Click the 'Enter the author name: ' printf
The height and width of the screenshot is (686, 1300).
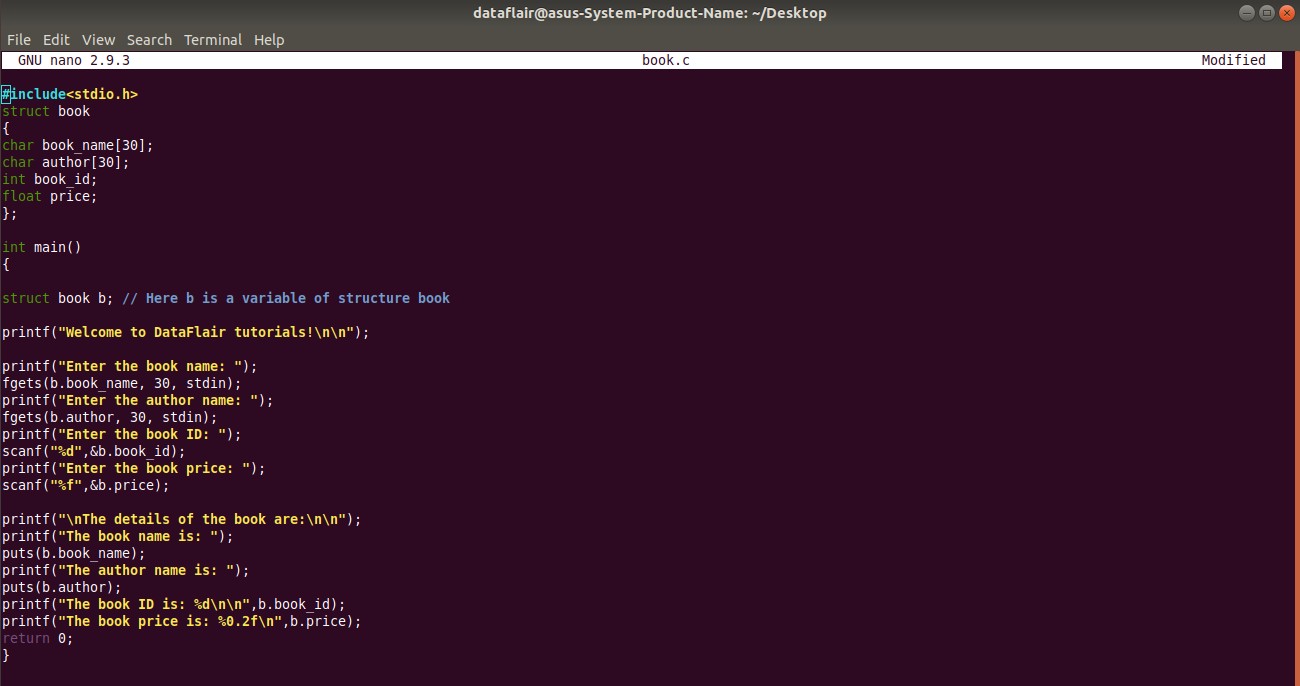tap(138, 400)
